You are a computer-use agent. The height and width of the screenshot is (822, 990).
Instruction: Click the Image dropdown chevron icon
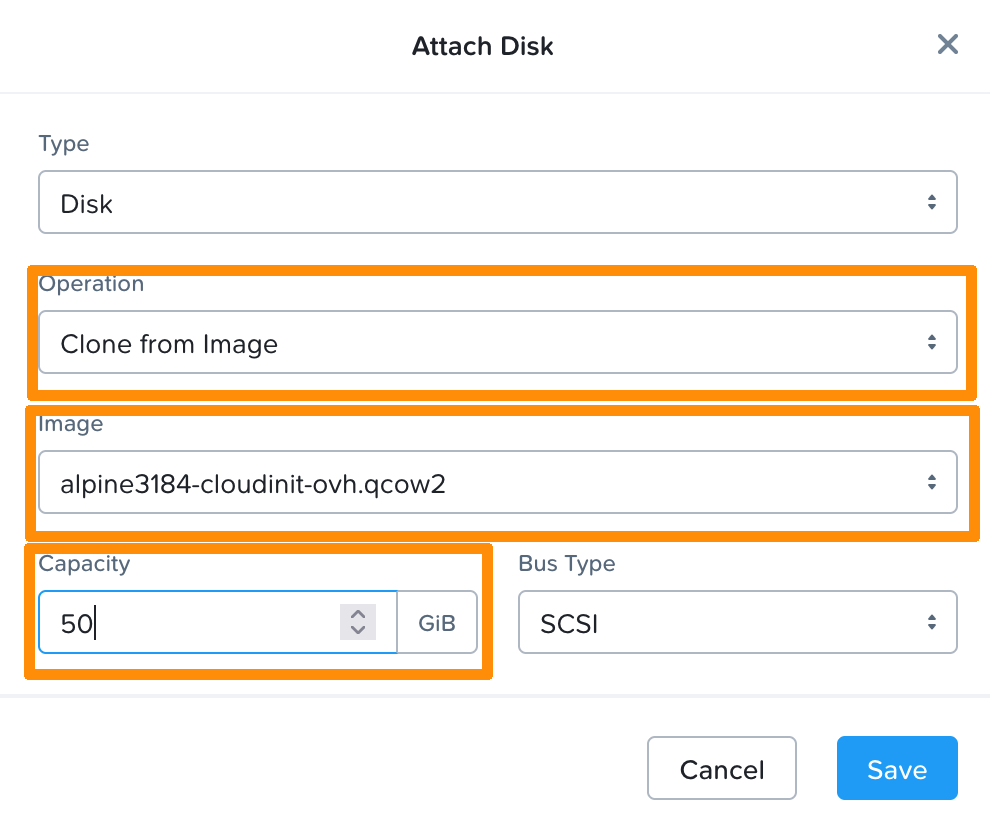pyautogui.click(x=932, y=481)
